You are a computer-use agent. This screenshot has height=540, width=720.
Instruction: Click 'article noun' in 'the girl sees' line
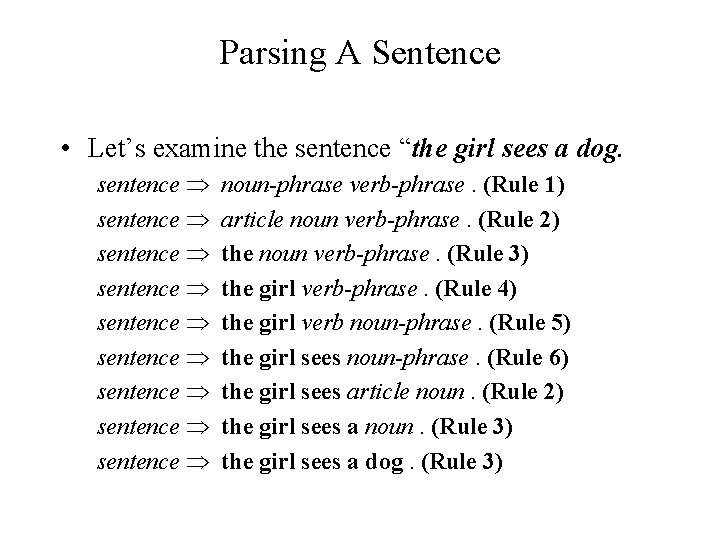tap(406, 392)
